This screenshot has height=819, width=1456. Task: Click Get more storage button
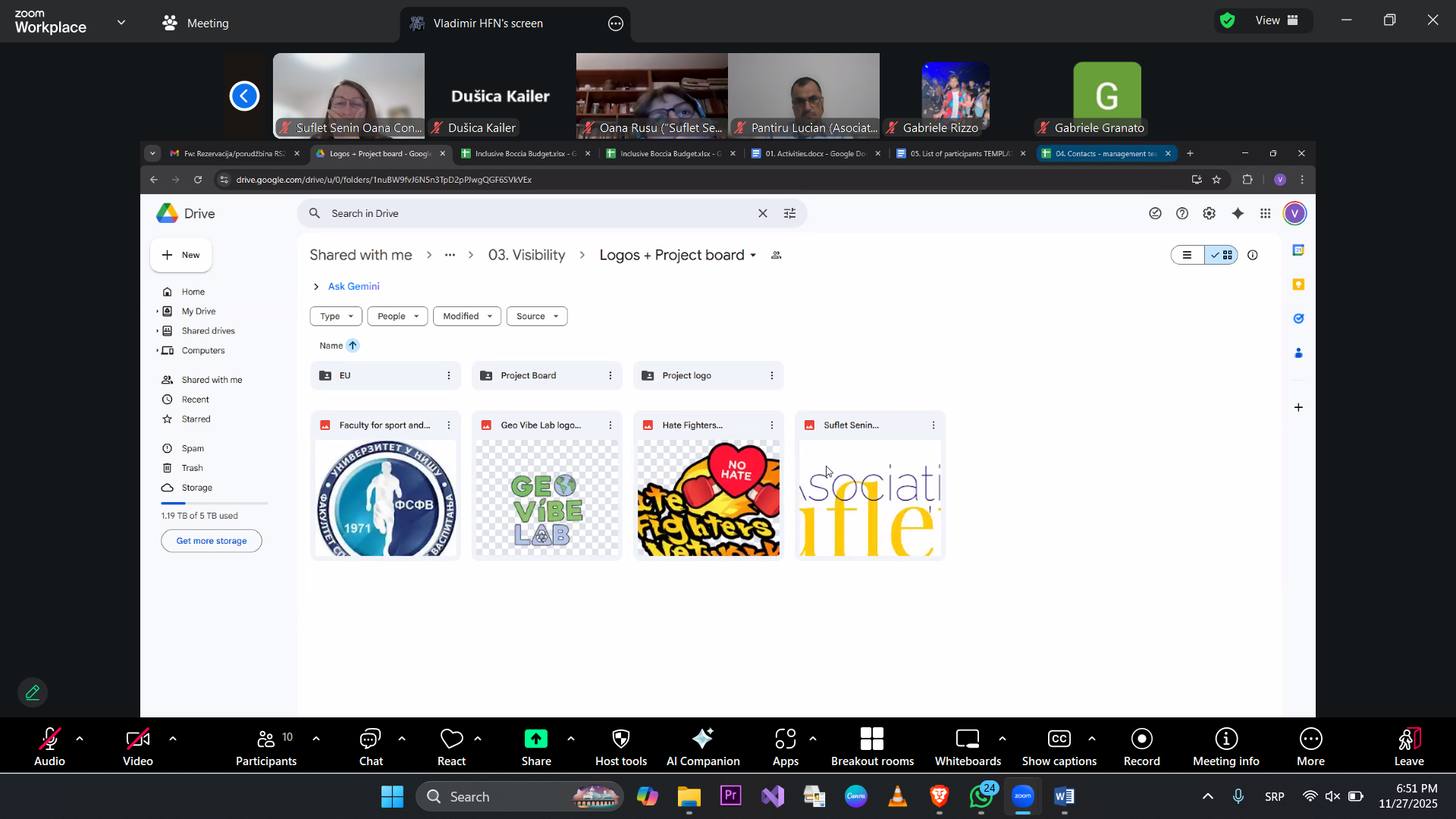(x=211, y=541)
